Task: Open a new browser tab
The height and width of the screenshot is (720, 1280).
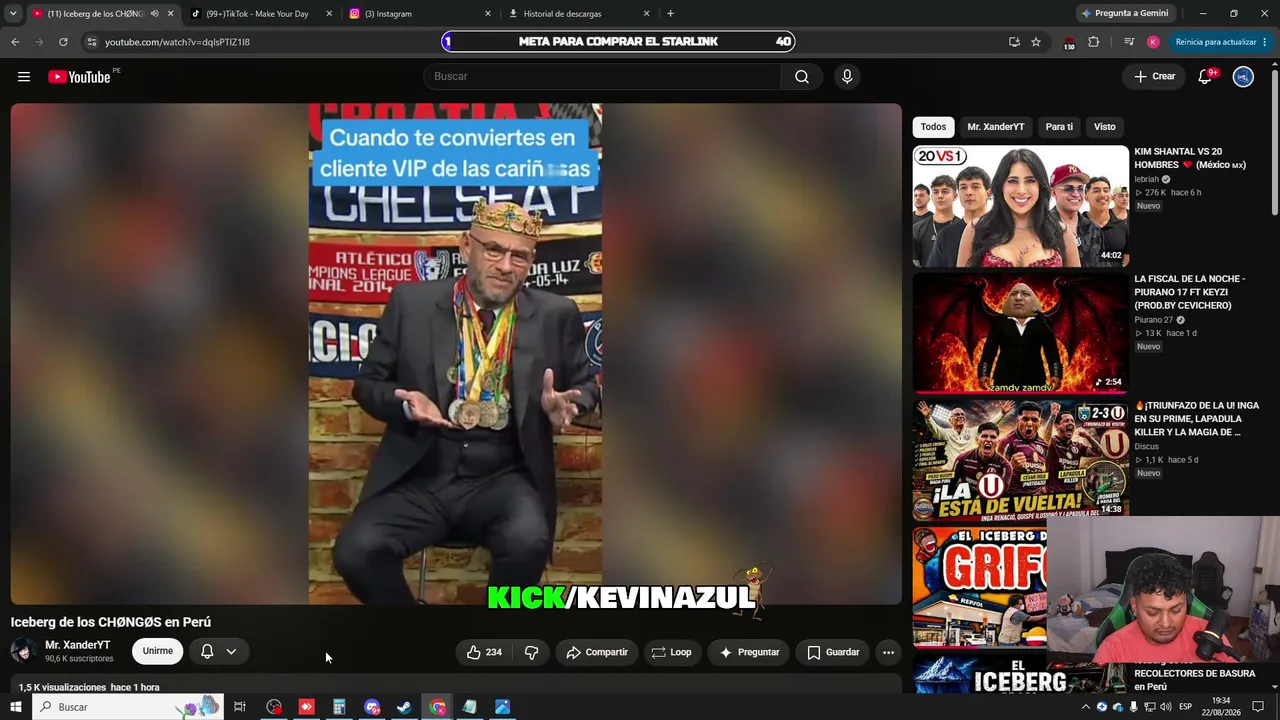Action: tap(670, 14)
